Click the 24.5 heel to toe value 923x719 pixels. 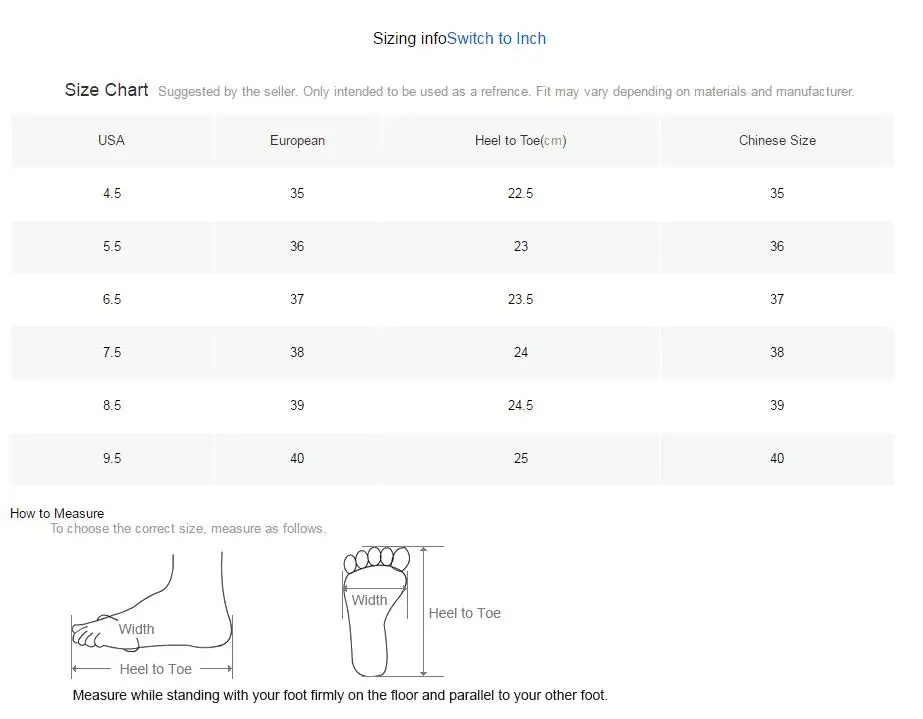[x=520, y=405]
